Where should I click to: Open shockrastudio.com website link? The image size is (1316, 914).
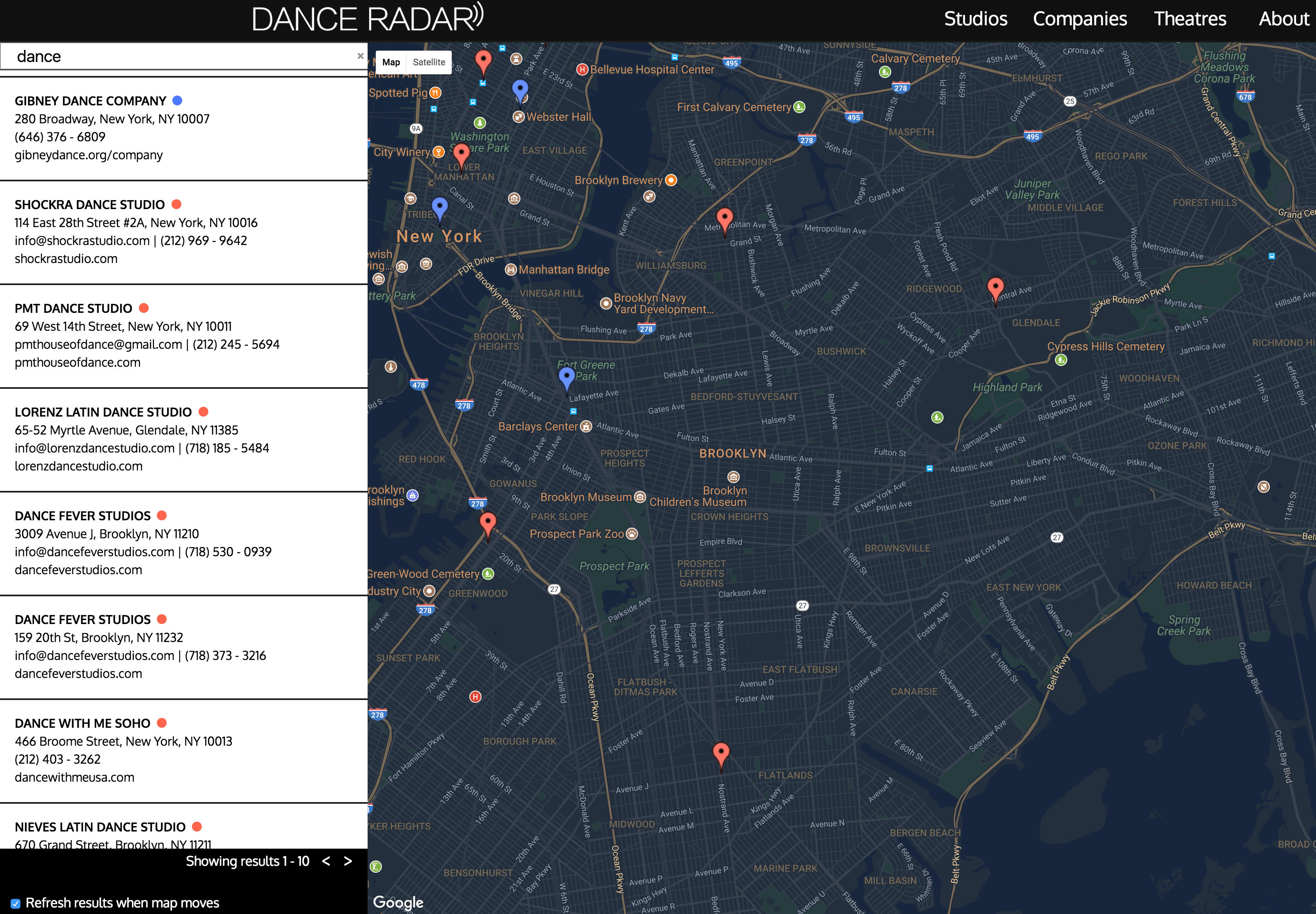point(66,259)
